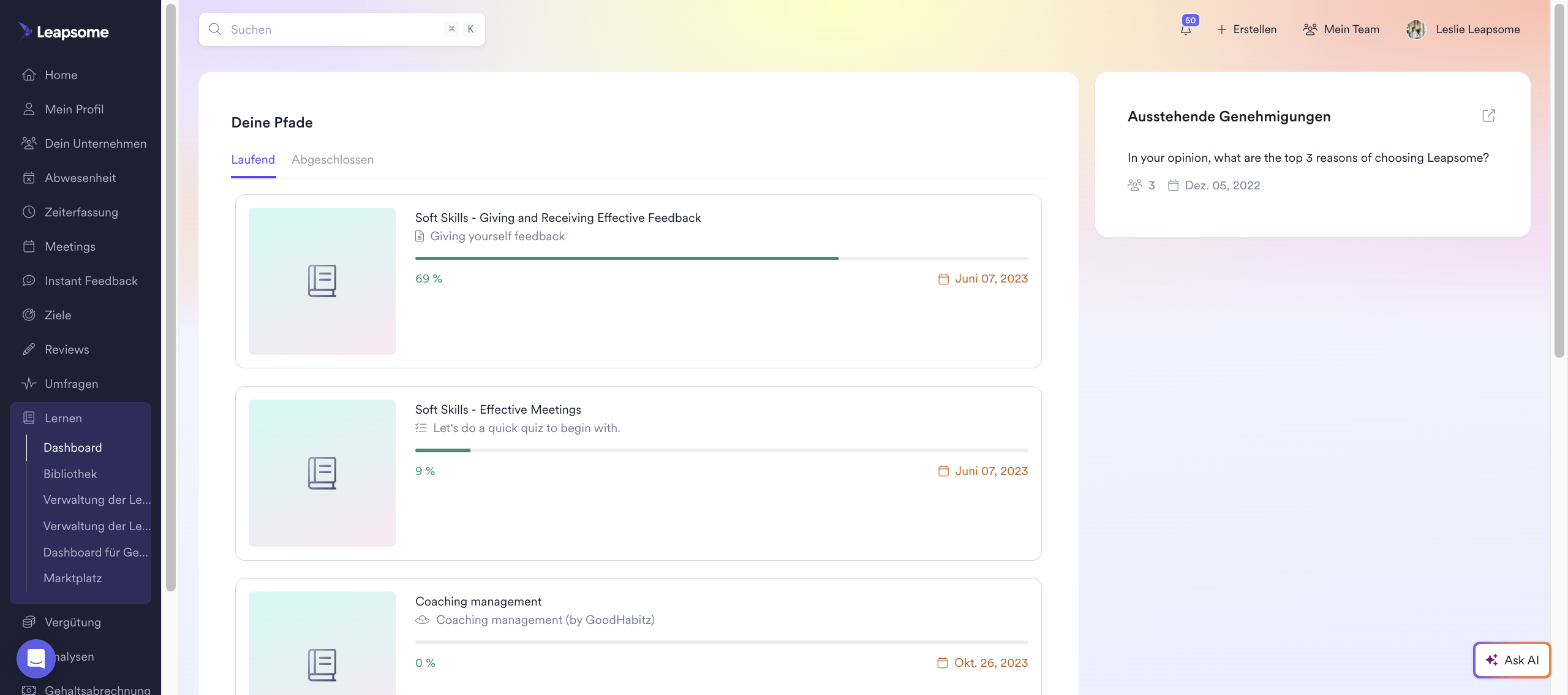
Task: Open the Soft Skills - Effective Meetings thumbnail
Action: click(x=322, y=473)
